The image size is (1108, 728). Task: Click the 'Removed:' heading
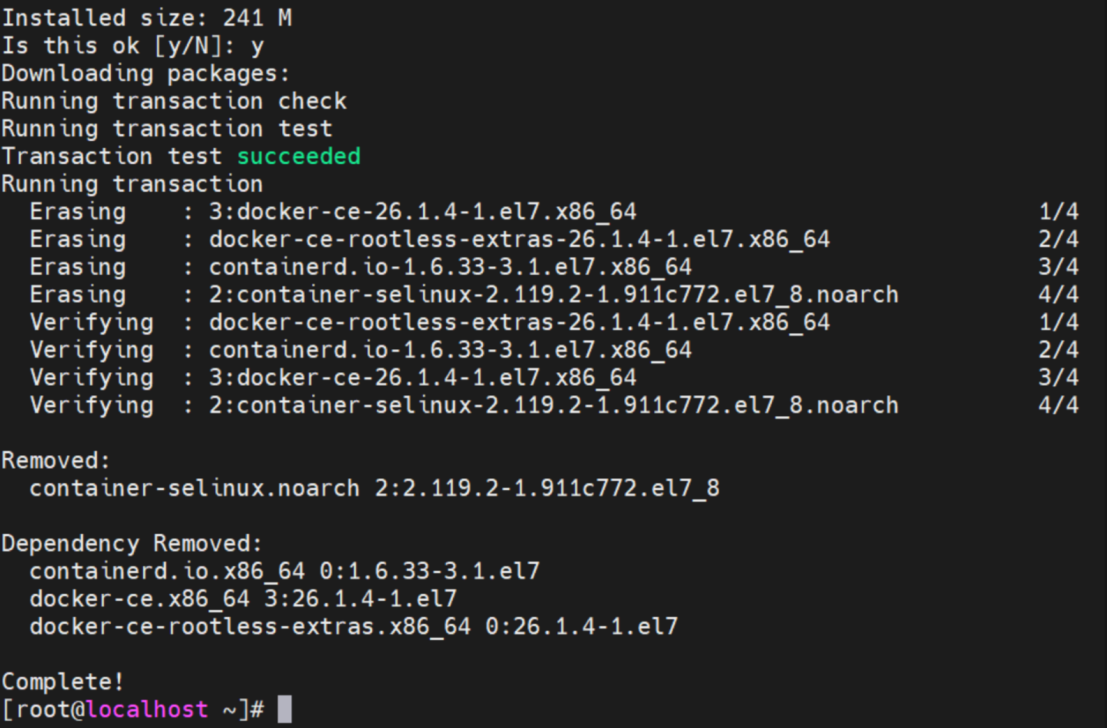[56, 460]
